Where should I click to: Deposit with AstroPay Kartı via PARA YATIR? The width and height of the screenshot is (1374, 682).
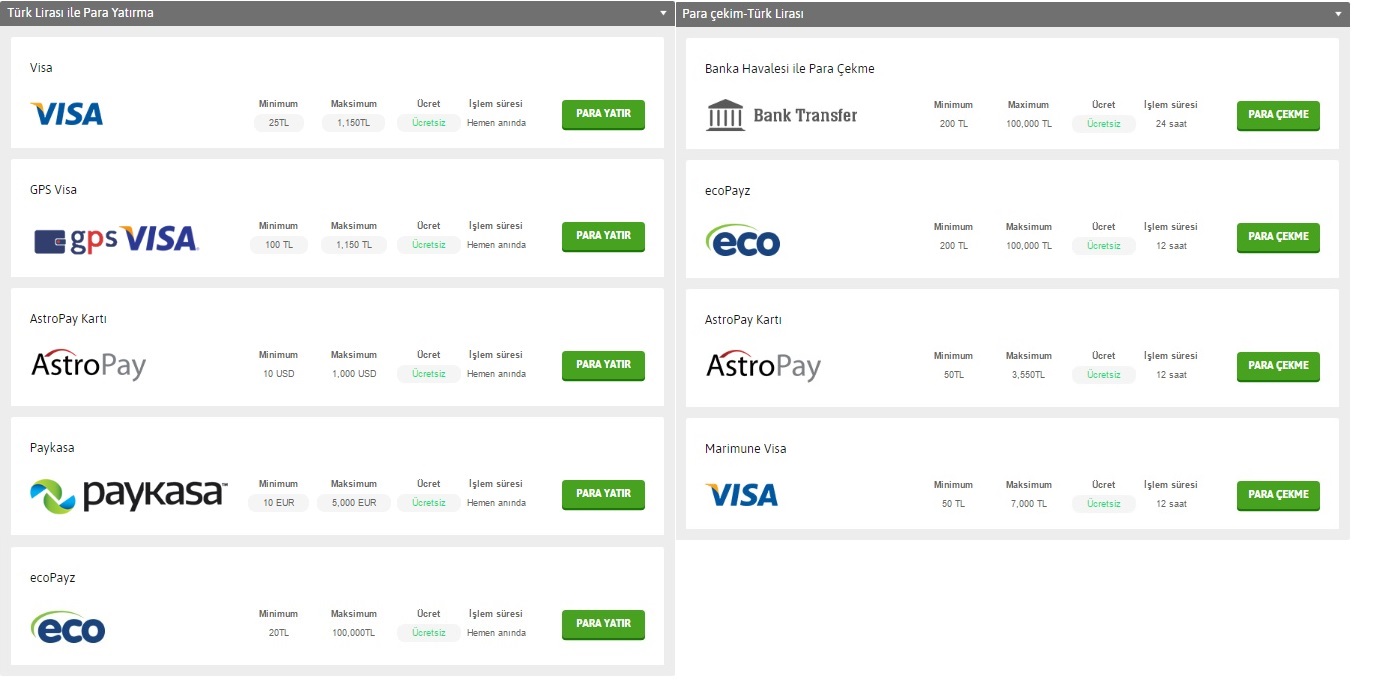[x=603, y=365]
